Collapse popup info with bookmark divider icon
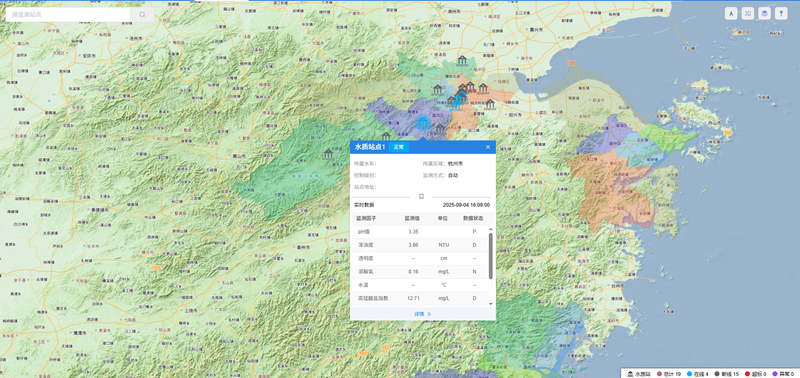The image size is (800, 378). tap(421, 196)
